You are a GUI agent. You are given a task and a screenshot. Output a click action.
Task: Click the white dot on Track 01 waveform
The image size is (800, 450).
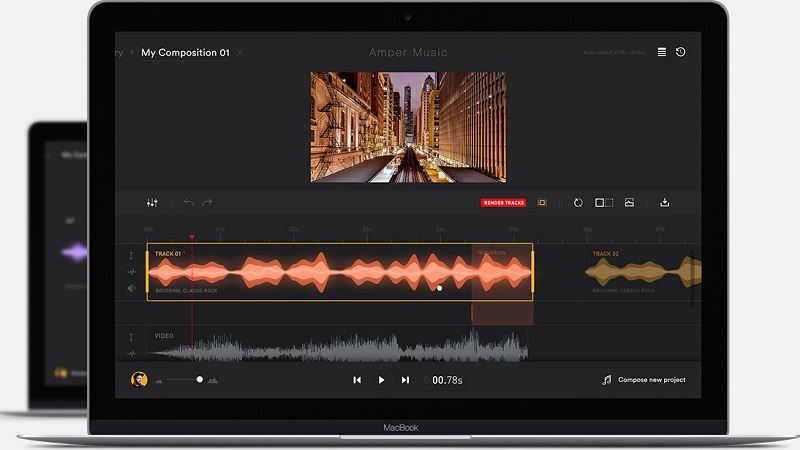point(439,288)
